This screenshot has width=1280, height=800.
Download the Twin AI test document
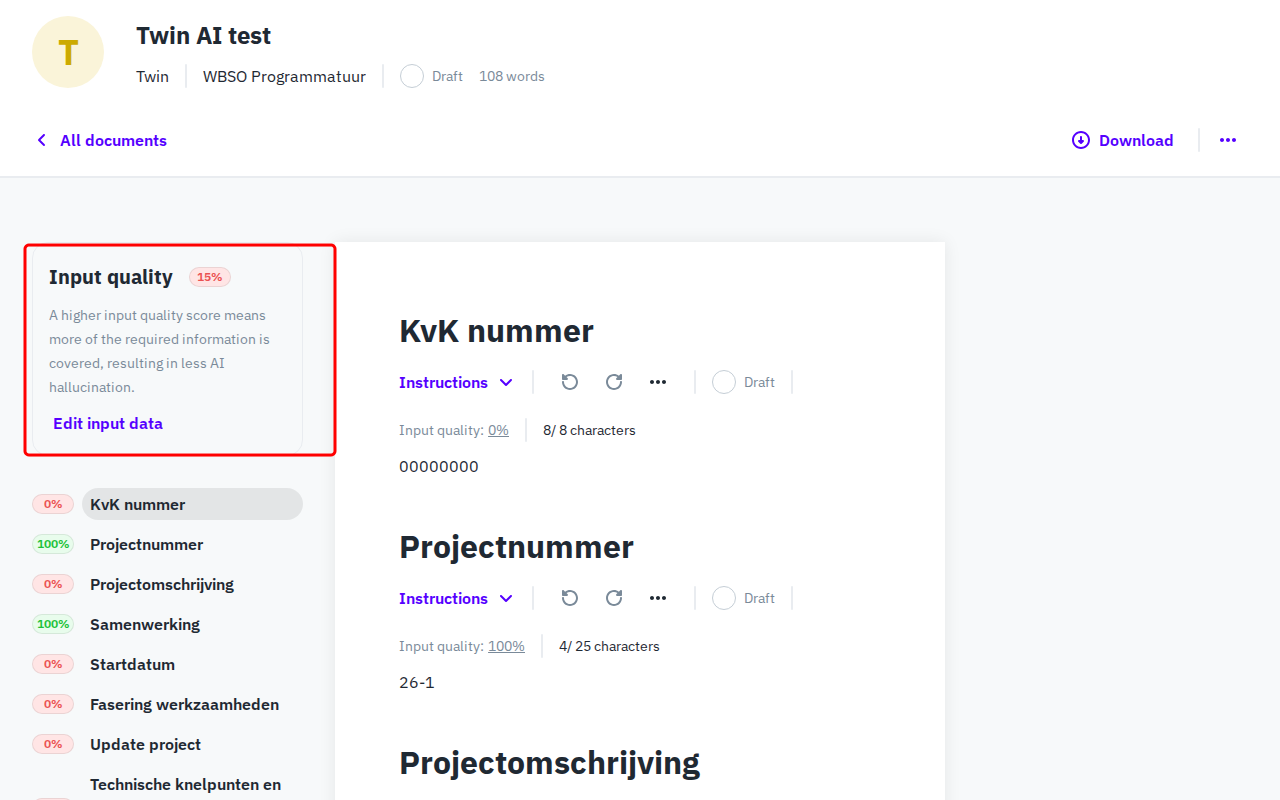(x=1122, y=140)
